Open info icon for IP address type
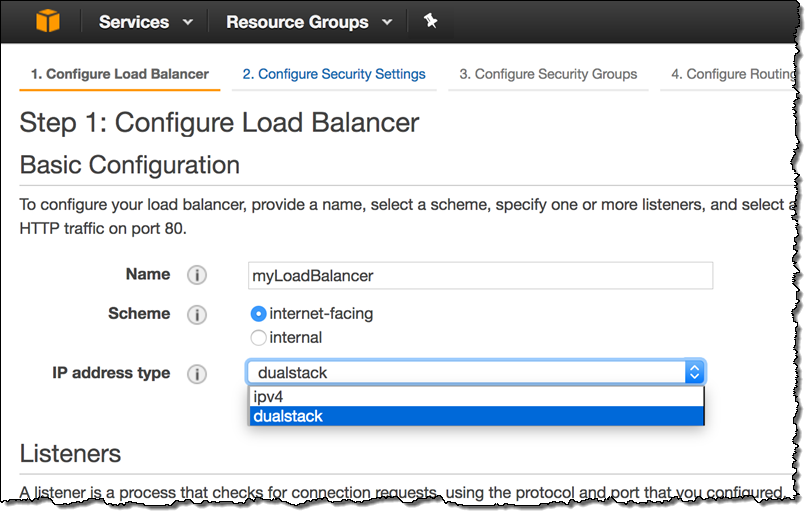The height and width of the screenshot is (516, 810). point(197,374)
